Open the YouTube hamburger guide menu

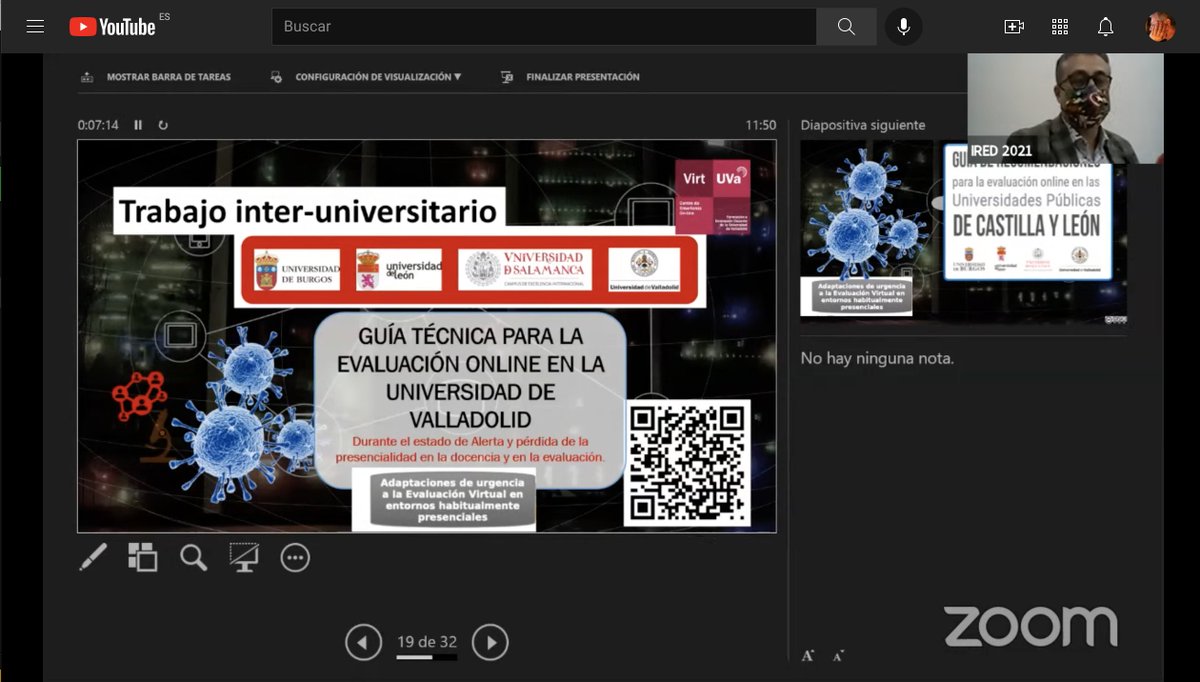tap(35, 27)
